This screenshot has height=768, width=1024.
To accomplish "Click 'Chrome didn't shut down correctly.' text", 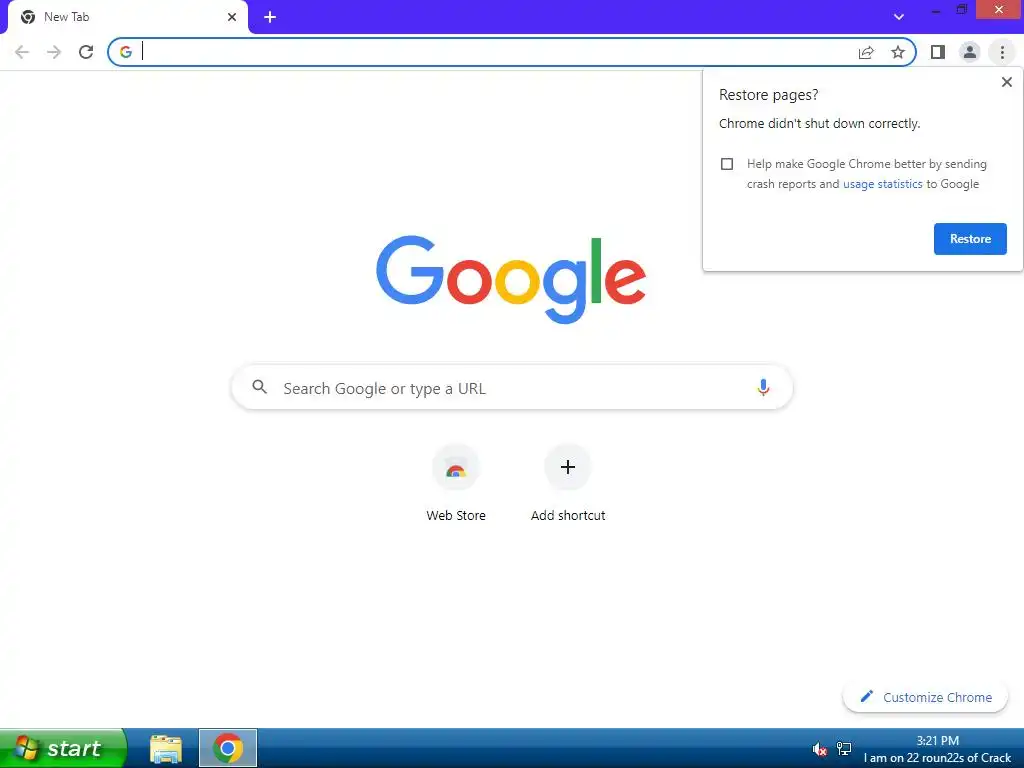I will tap(820, 123).
